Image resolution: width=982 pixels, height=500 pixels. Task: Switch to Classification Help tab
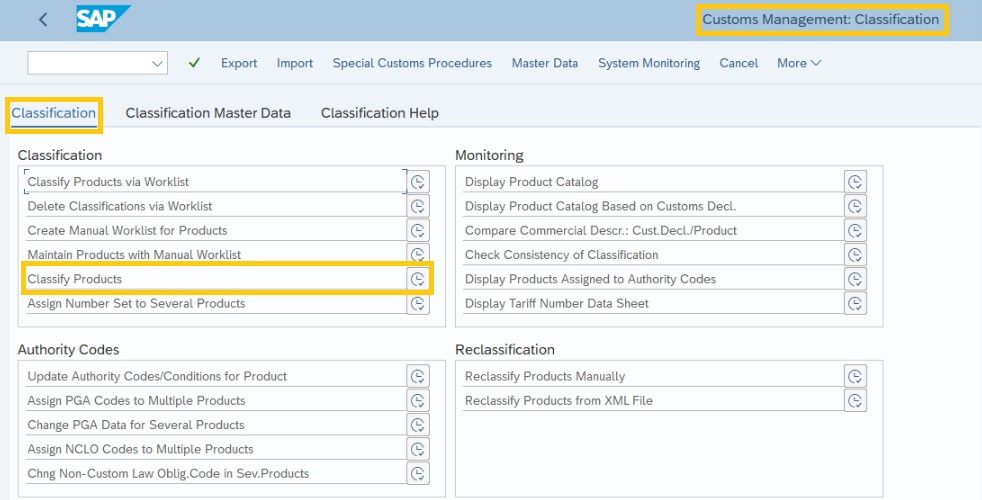pos(380,113)
